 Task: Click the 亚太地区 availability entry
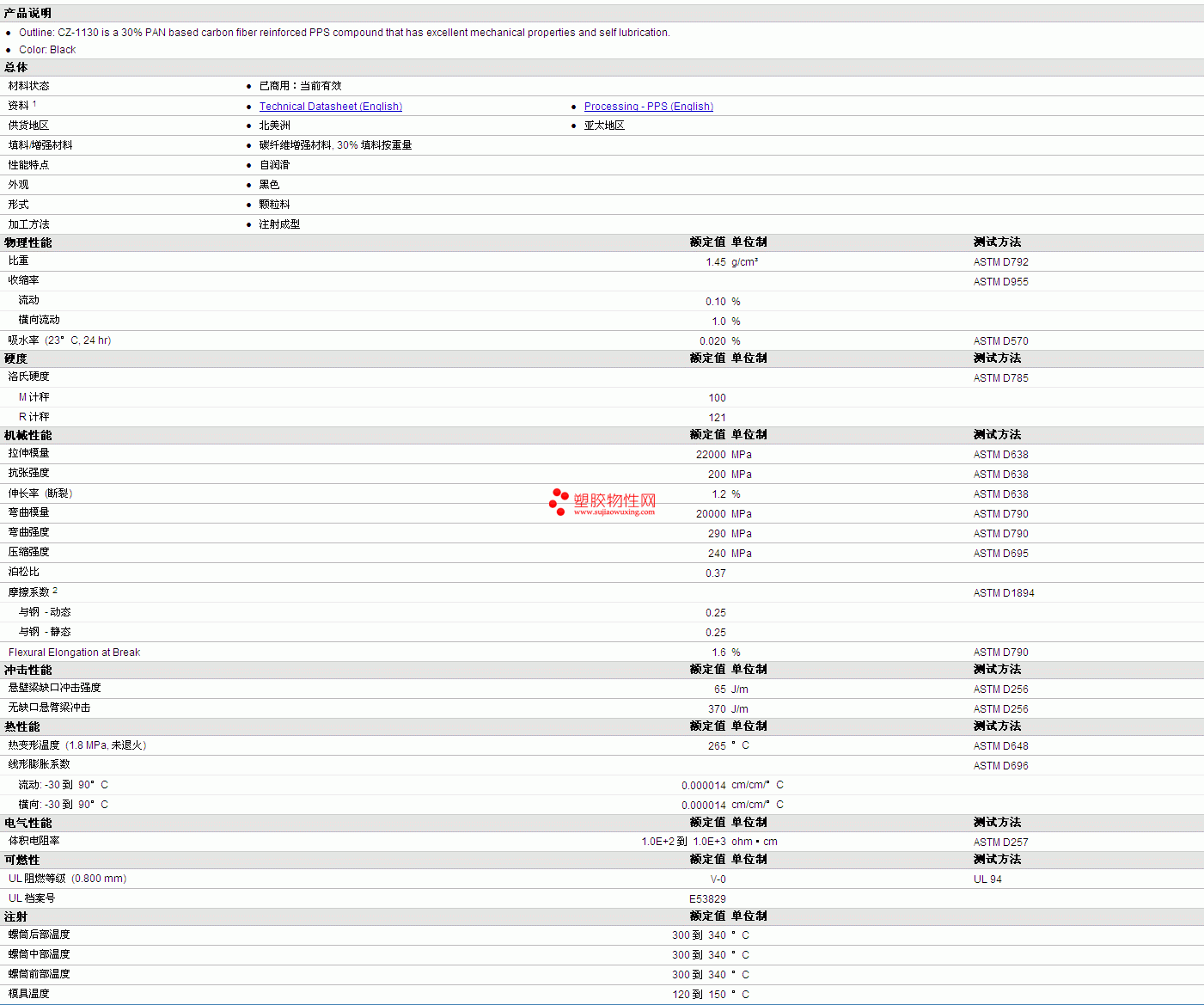[605, 126]
